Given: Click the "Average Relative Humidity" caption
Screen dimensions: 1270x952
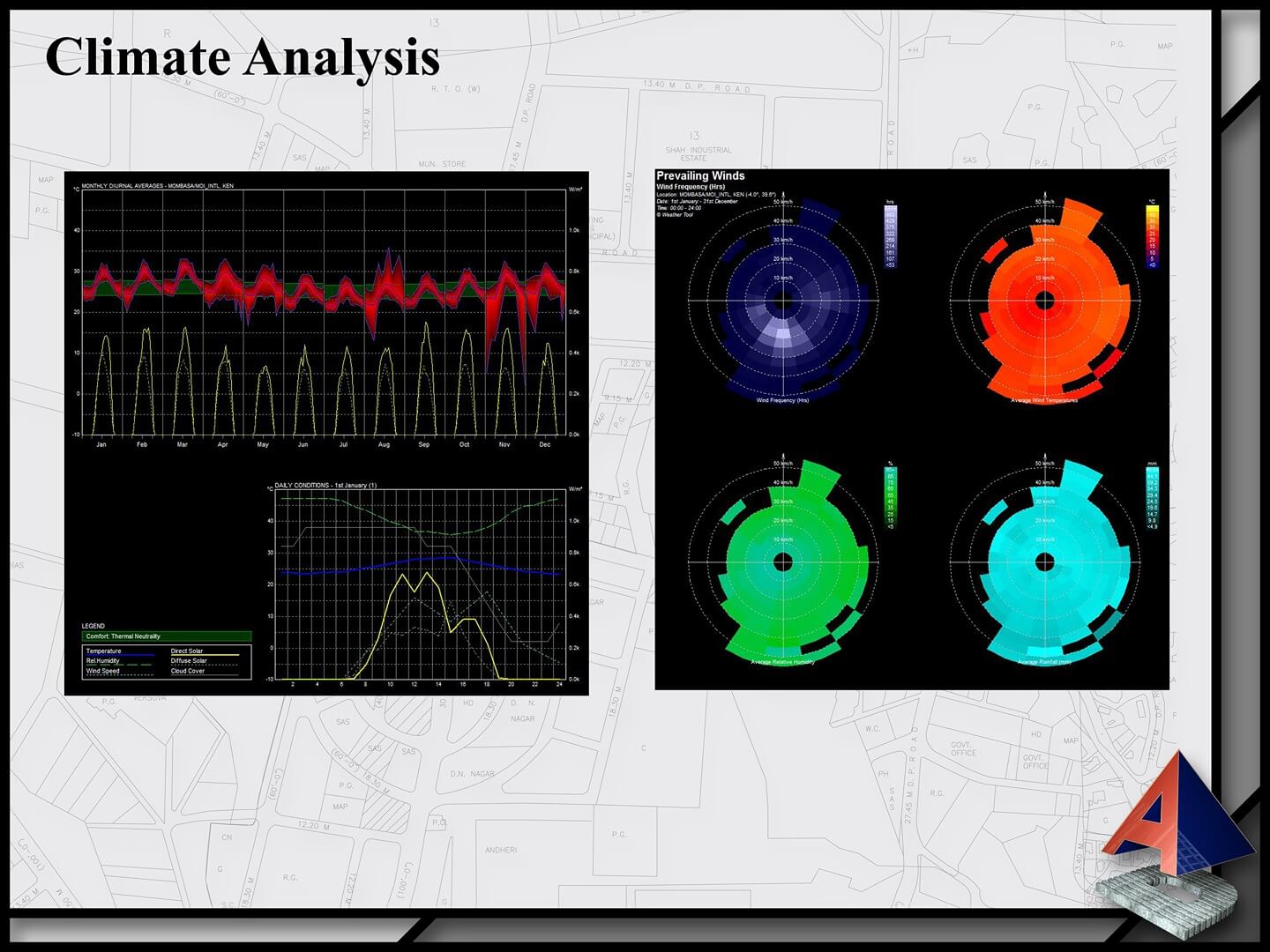Looking at the screenshot, I should point(782,662).
